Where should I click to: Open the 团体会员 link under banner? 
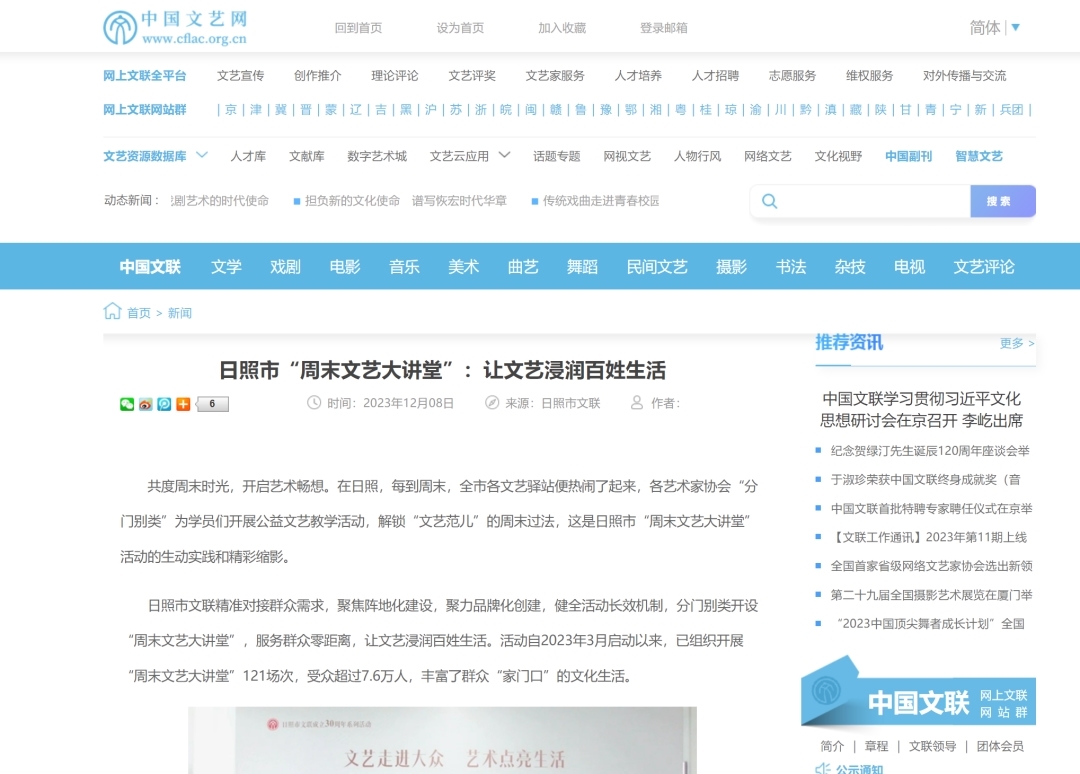(x=1000, y=746)
